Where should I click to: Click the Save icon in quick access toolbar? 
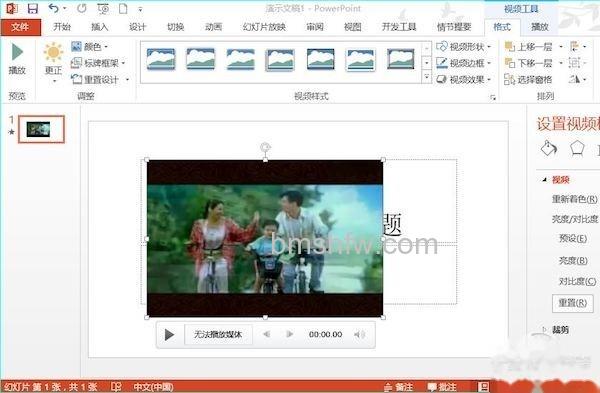(33, 8)
